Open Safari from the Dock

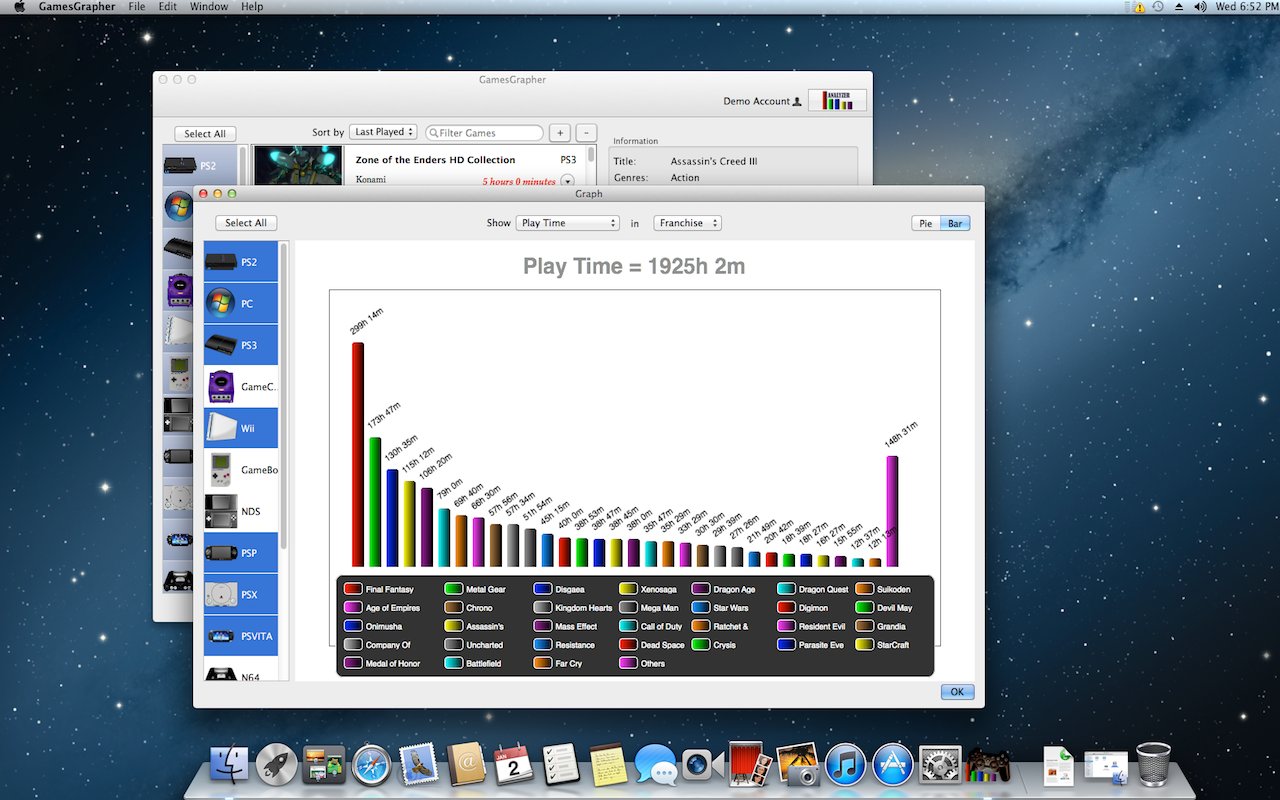tap(371, 765)
